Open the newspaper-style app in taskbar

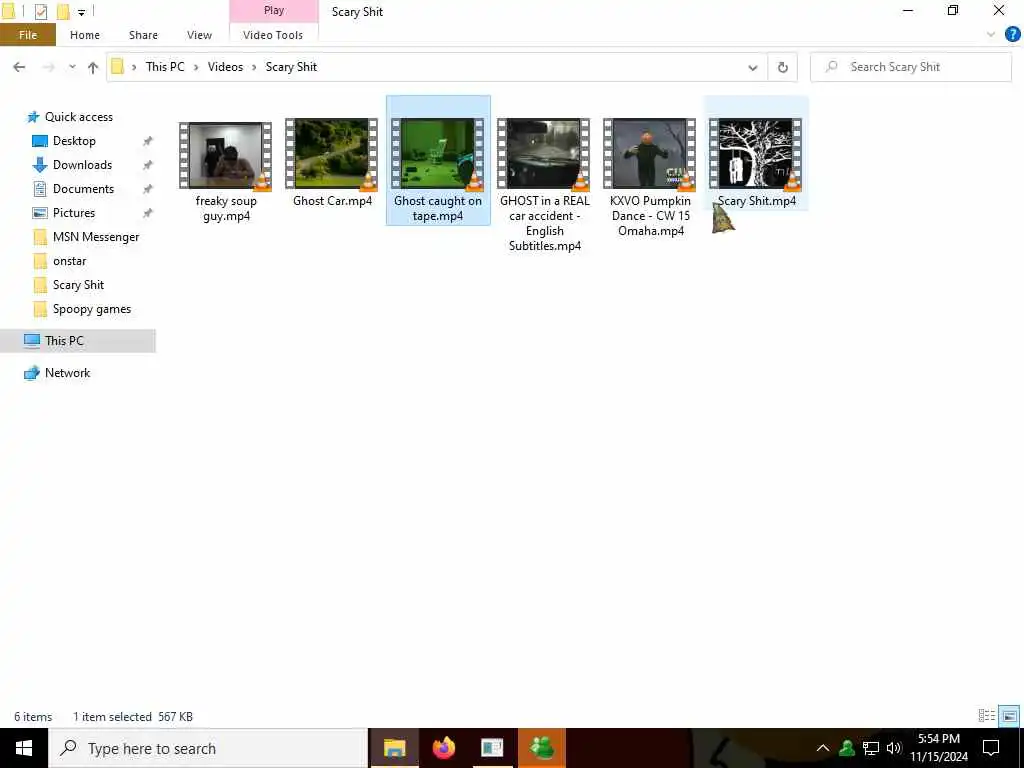click(492, 748)
